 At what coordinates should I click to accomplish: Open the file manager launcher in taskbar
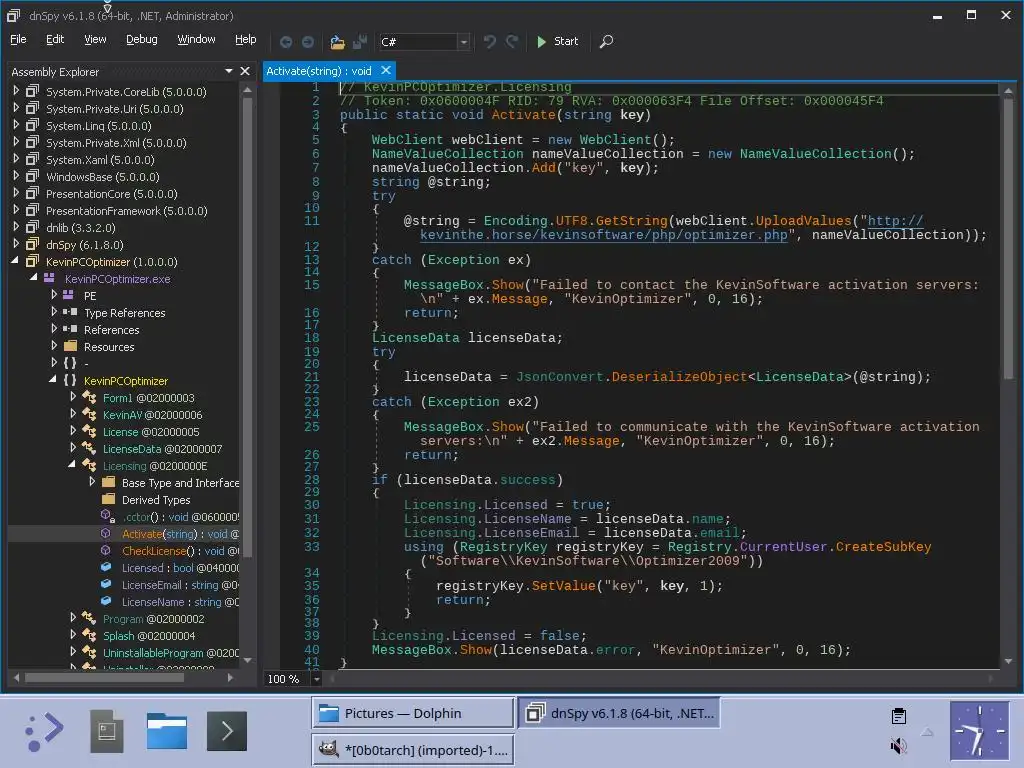(x=167, y=730)
